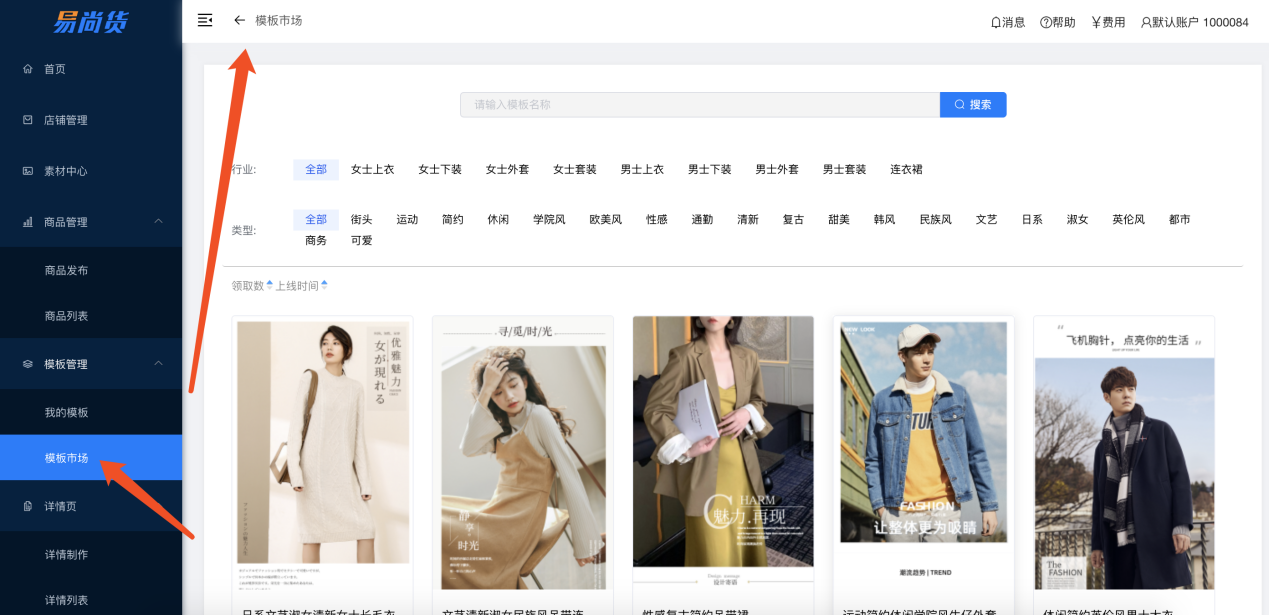Screen dimensions: 1269x615
Task: Choose the 复古 style type
Action: tap(793, 220)
